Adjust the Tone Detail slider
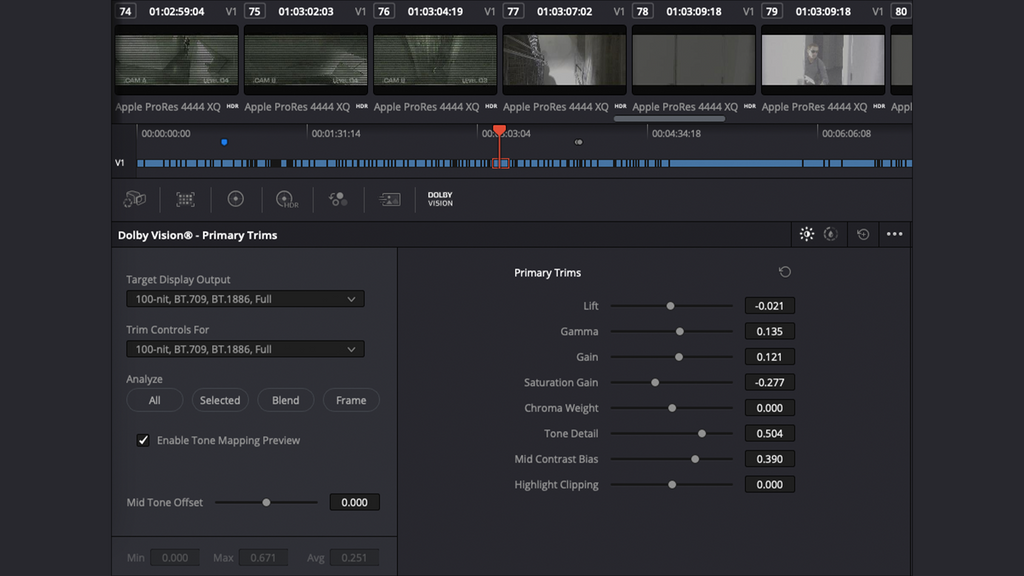This screenshot has width=1024, height=576. coord(702,433)
